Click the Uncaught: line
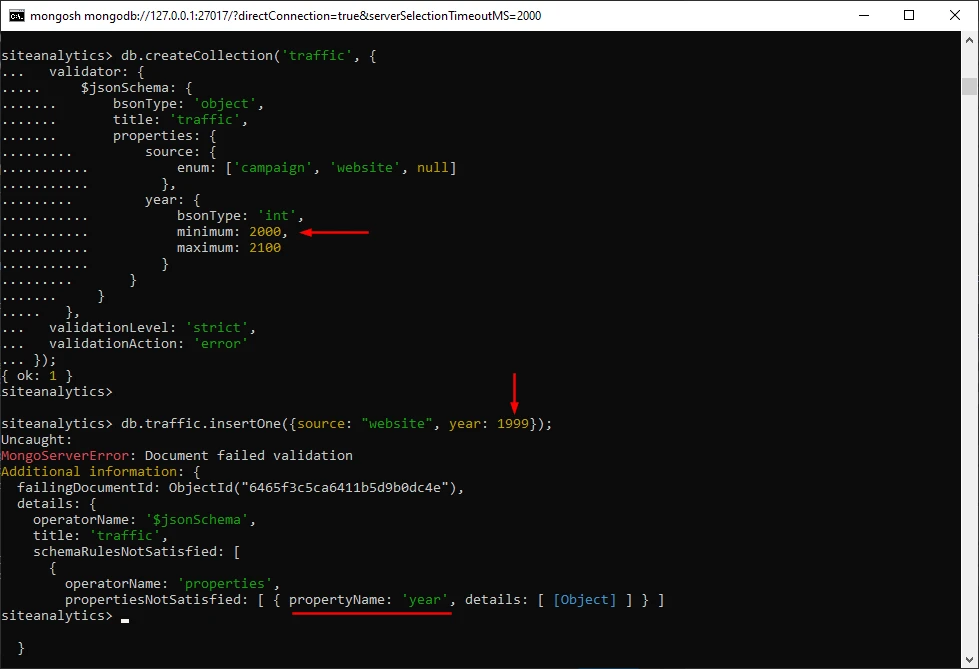The image size is (979, 669). point(36,440)
